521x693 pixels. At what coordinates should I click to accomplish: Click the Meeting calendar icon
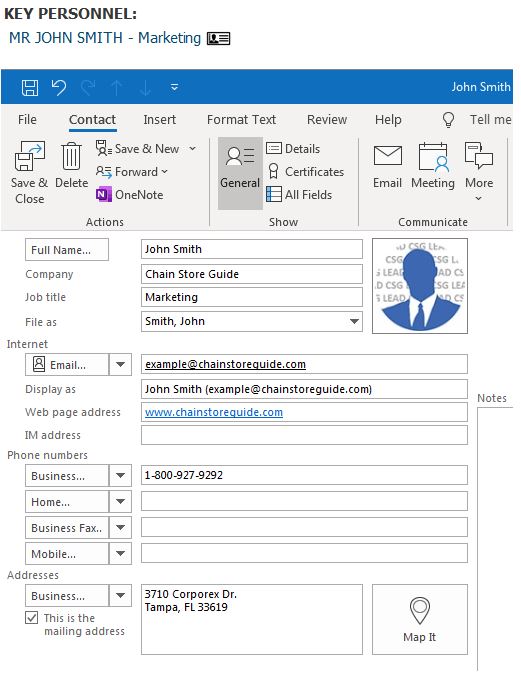(x=433, y=157)
